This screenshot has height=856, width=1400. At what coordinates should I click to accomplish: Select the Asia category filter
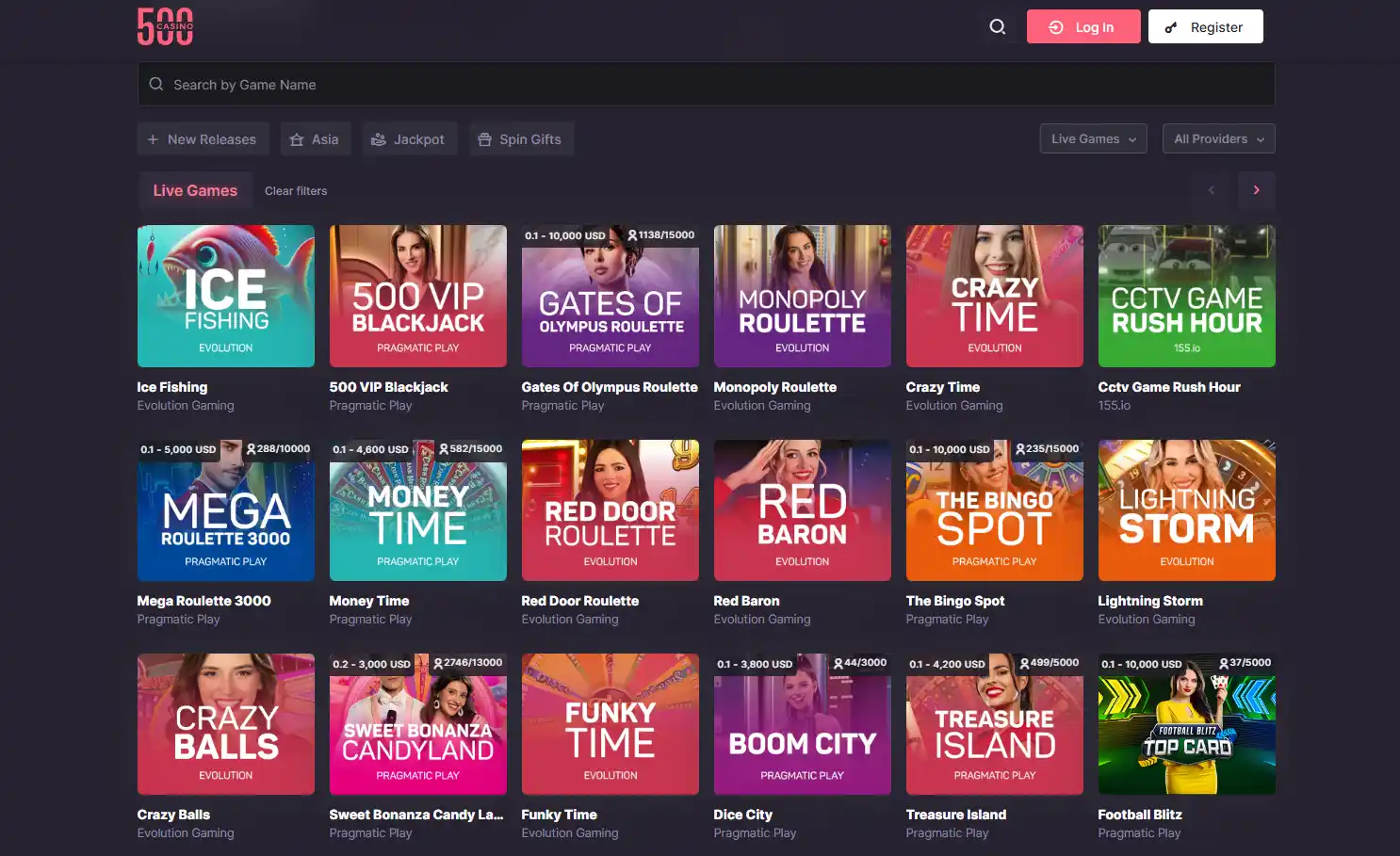(315, 139)
